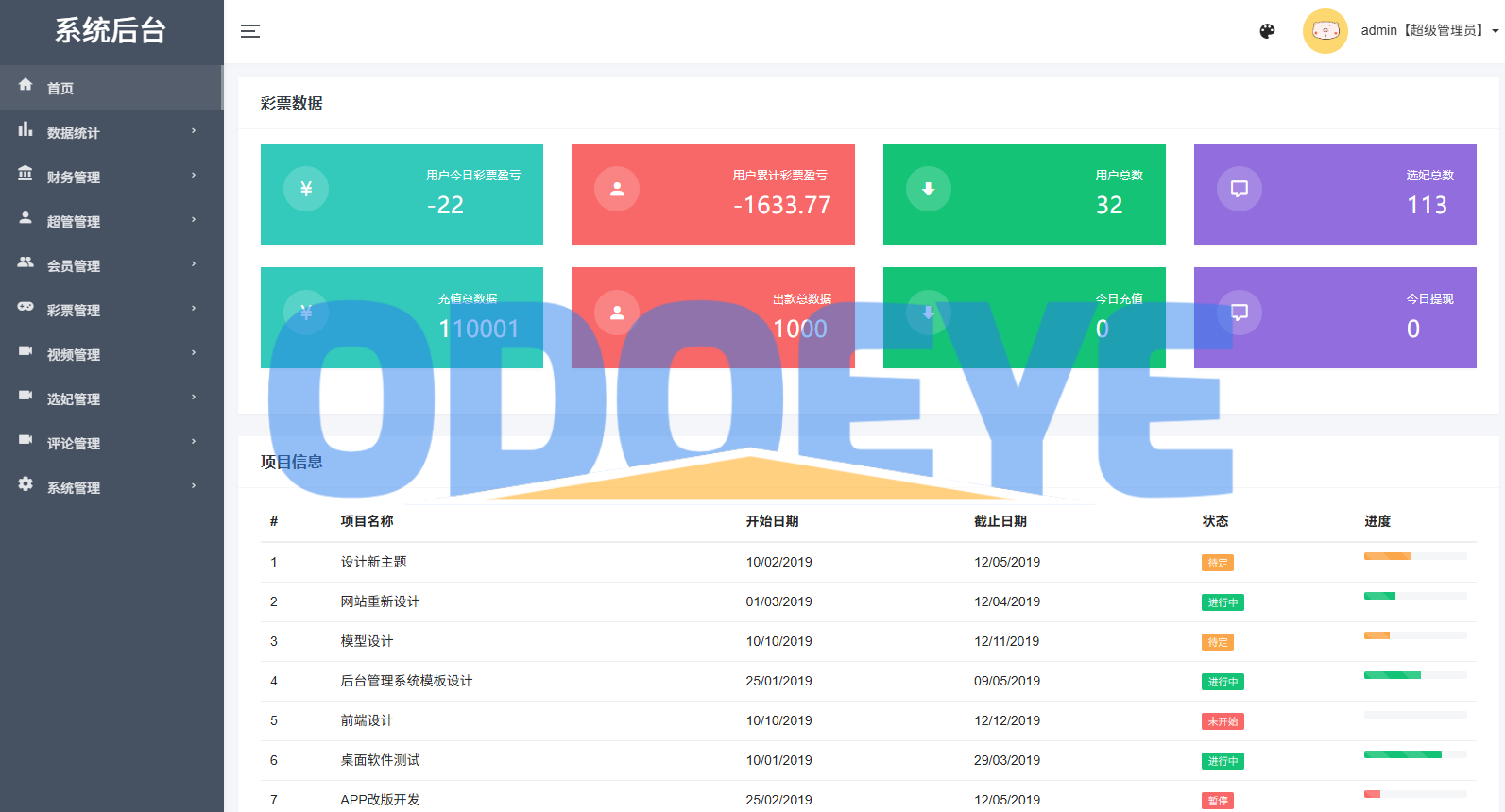Viewport: 1505px width, 812px height.
Task: Expand the 超管管理 submenu arrow
Action: click(x=194, y=220)
